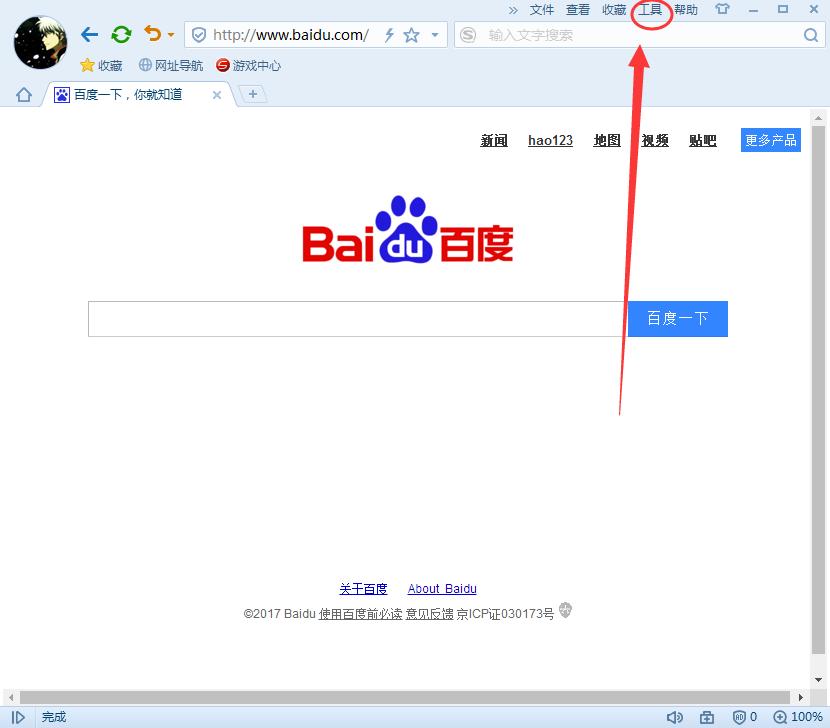Open dropdown arrow next to undo icon

171,35
